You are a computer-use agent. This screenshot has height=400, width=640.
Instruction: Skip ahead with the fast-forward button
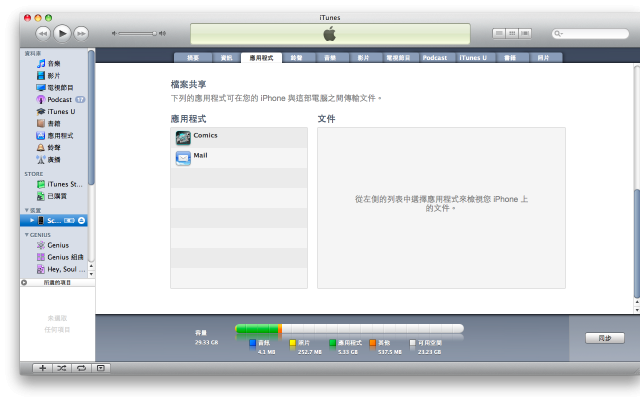pos(81,33)
